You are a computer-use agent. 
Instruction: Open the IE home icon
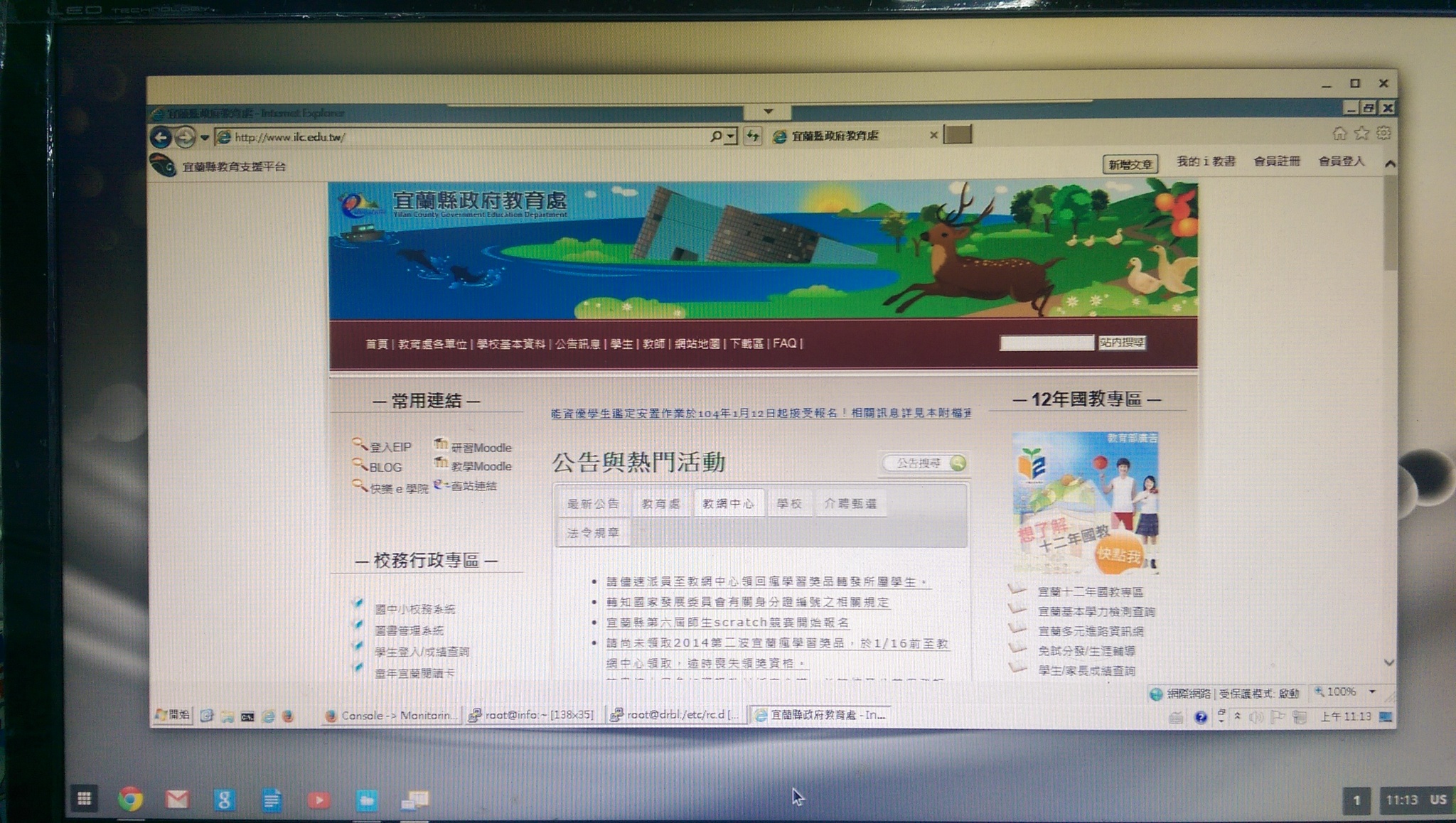tap(1339, 133)
